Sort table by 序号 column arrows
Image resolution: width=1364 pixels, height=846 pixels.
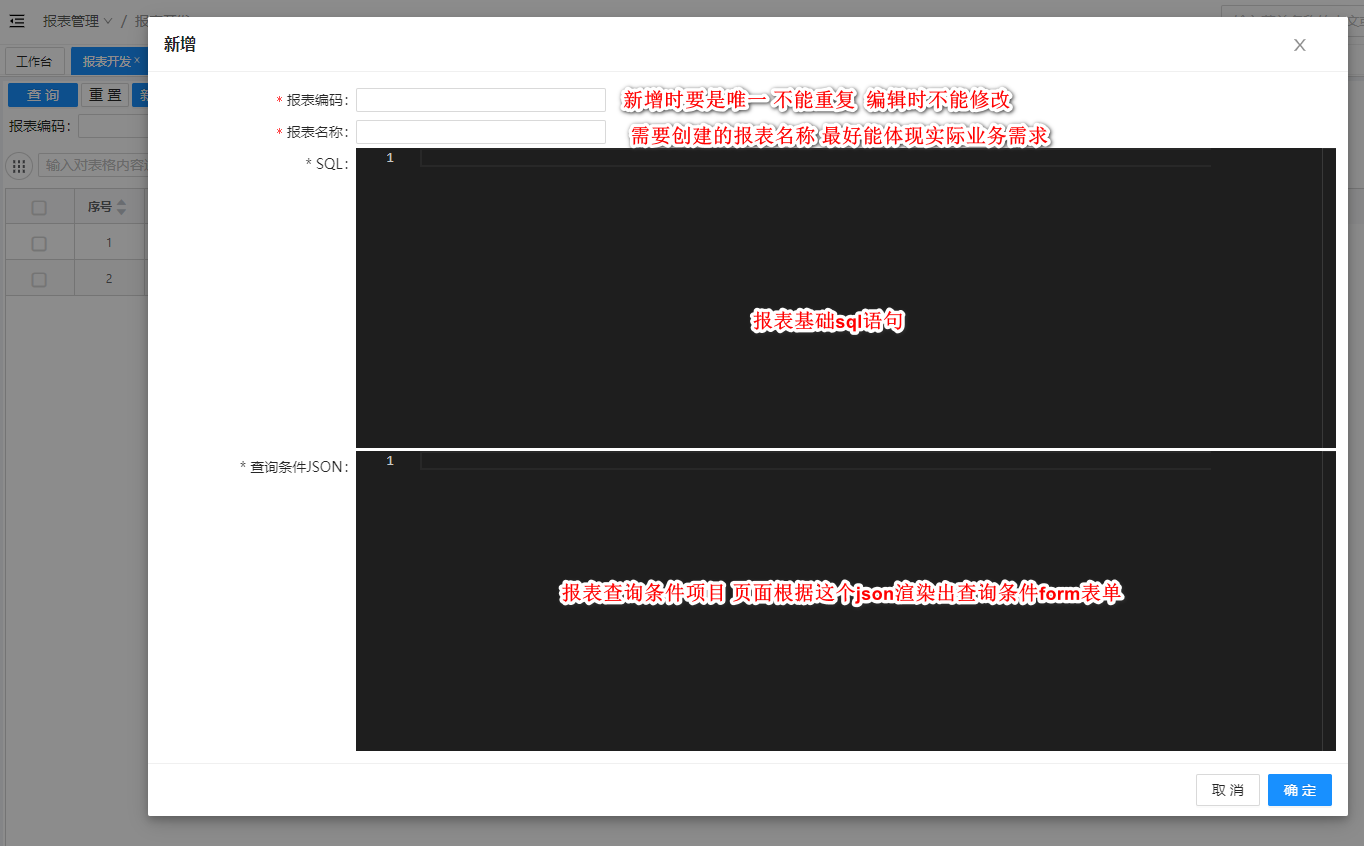(x=122, y=207)
